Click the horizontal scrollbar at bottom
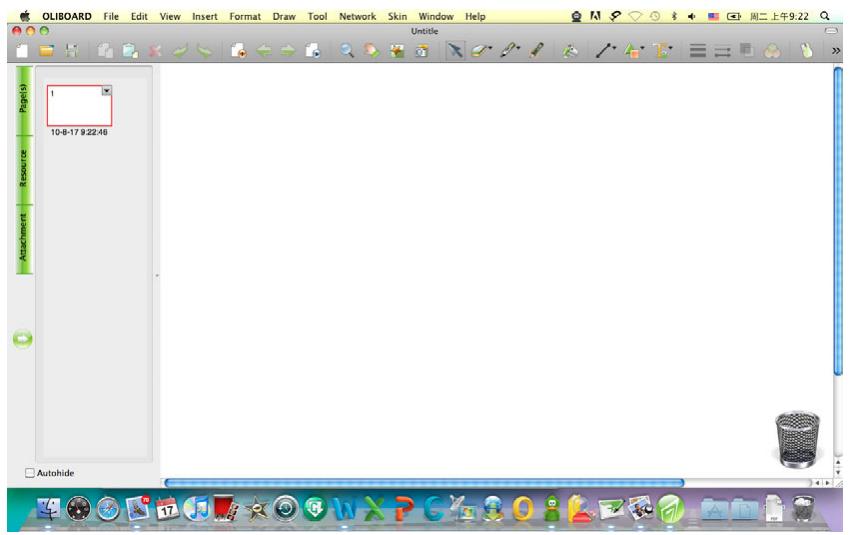Screen dimensions: 851x535 (424, 483)
